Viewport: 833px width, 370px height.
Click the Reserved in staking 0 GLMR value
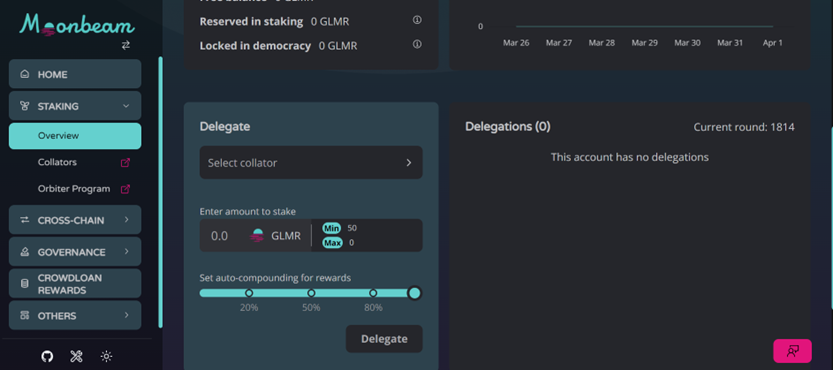330,22
